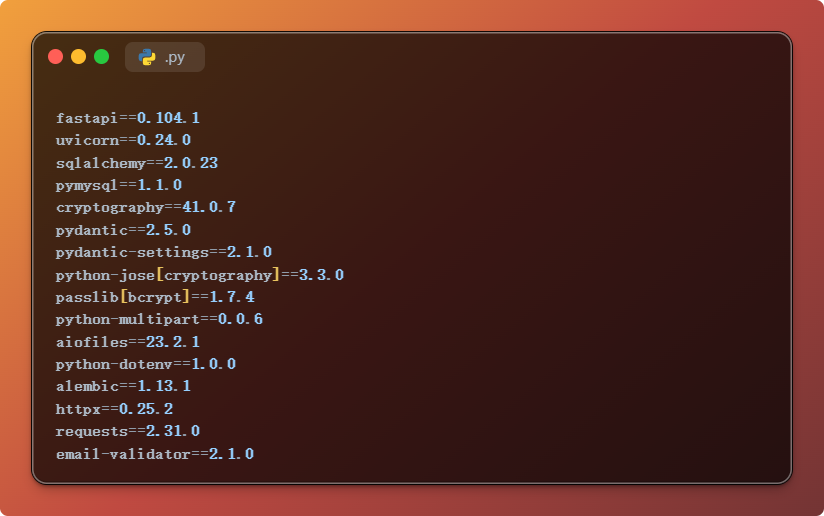This screenshot has height=516, width=824.
Task: Click the red close window dot
Action: coord(55,57)
